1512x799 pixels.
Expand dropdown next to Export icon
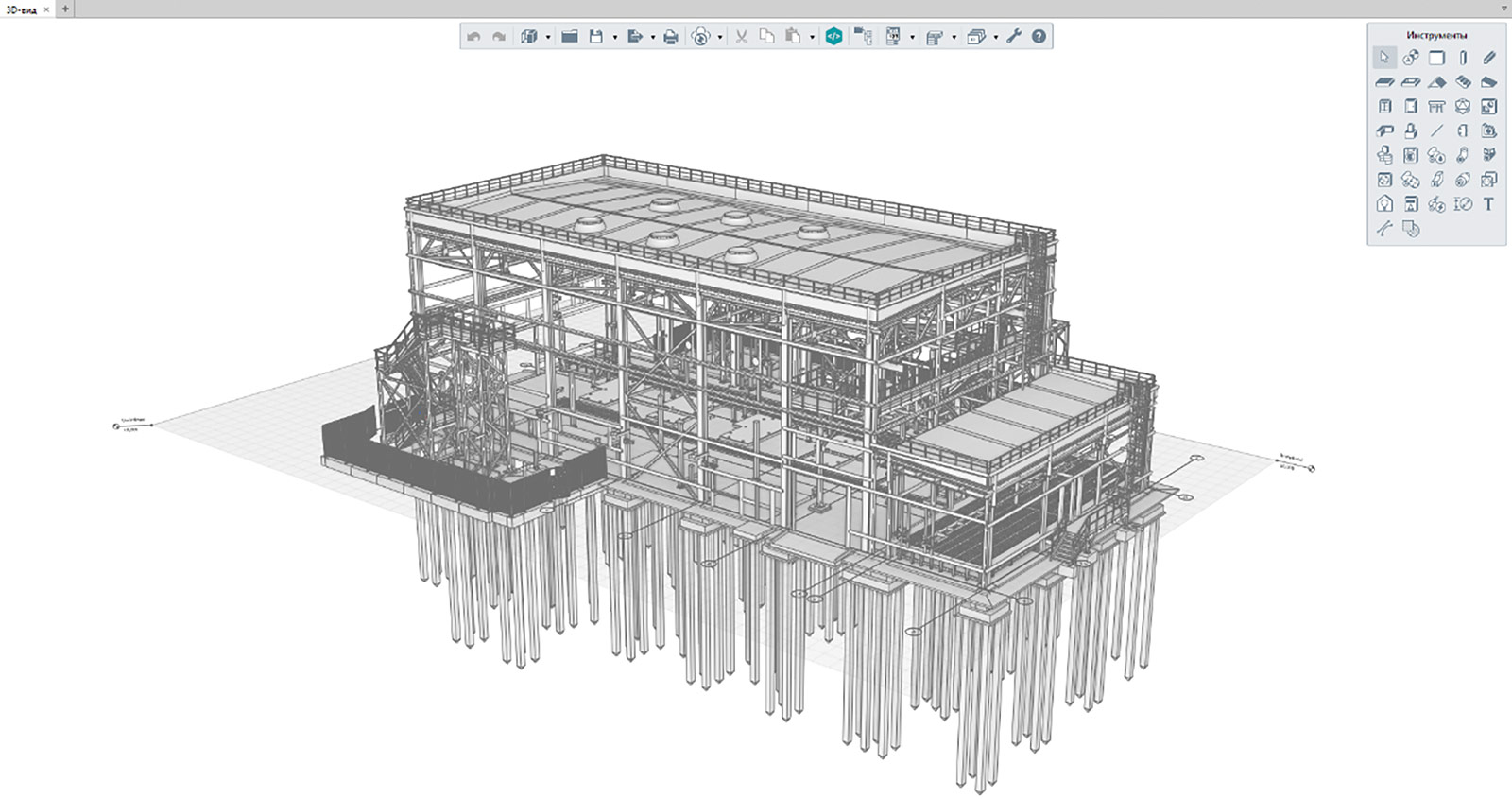[x=653, y=38]
